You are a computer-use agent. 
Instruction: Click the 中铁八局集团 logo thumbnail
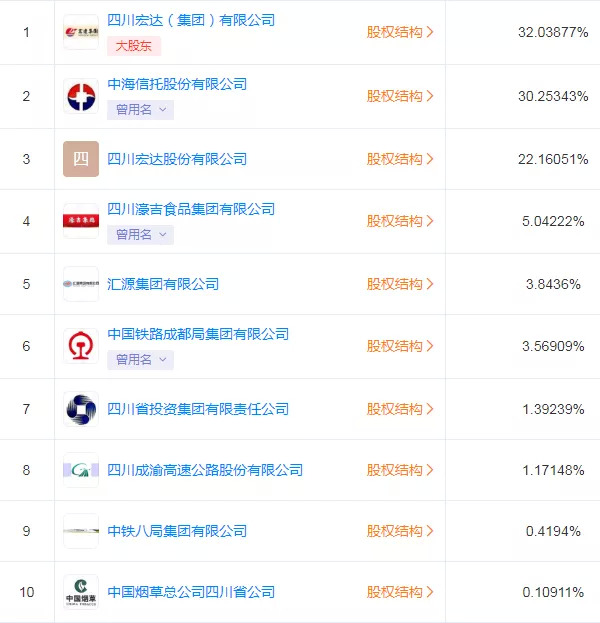click(81, 531)
